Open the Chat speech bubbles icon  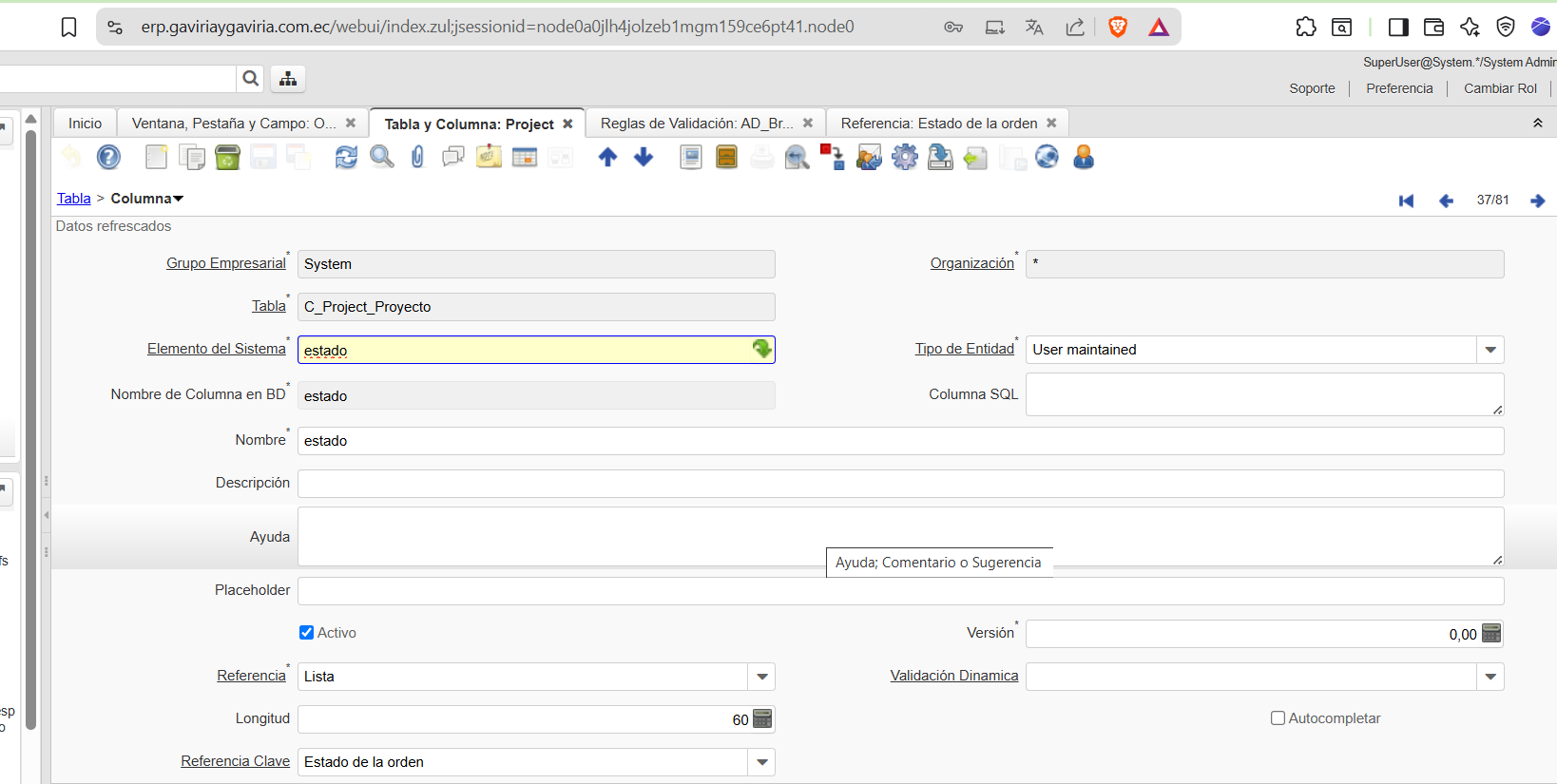click(x=453, y=157)
